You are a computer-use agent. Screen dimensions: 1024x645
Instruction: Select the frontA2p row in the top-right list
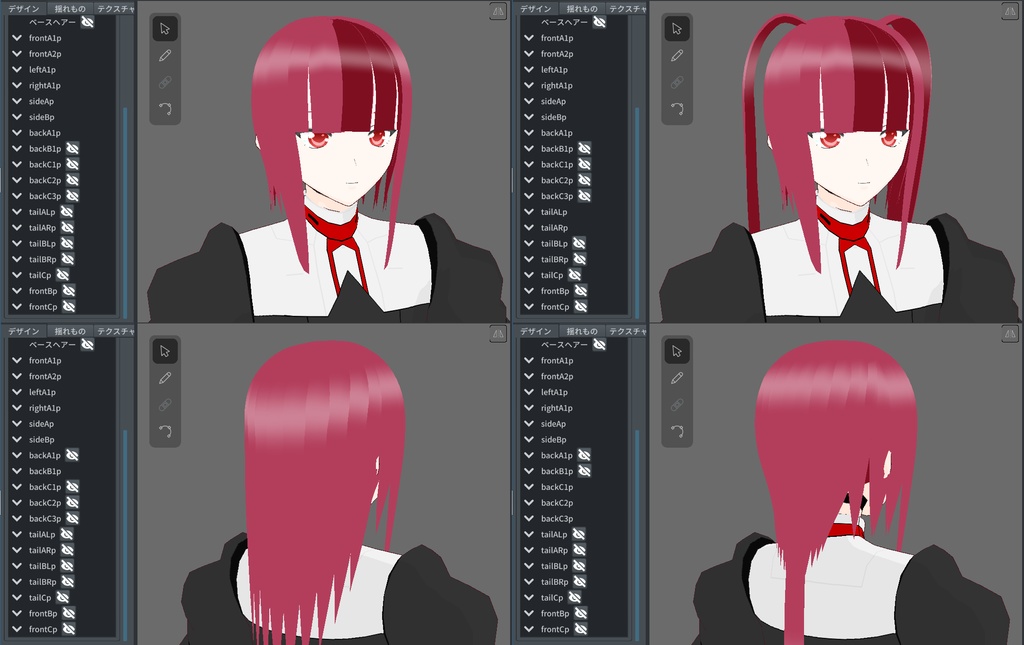tap(573, 54)
